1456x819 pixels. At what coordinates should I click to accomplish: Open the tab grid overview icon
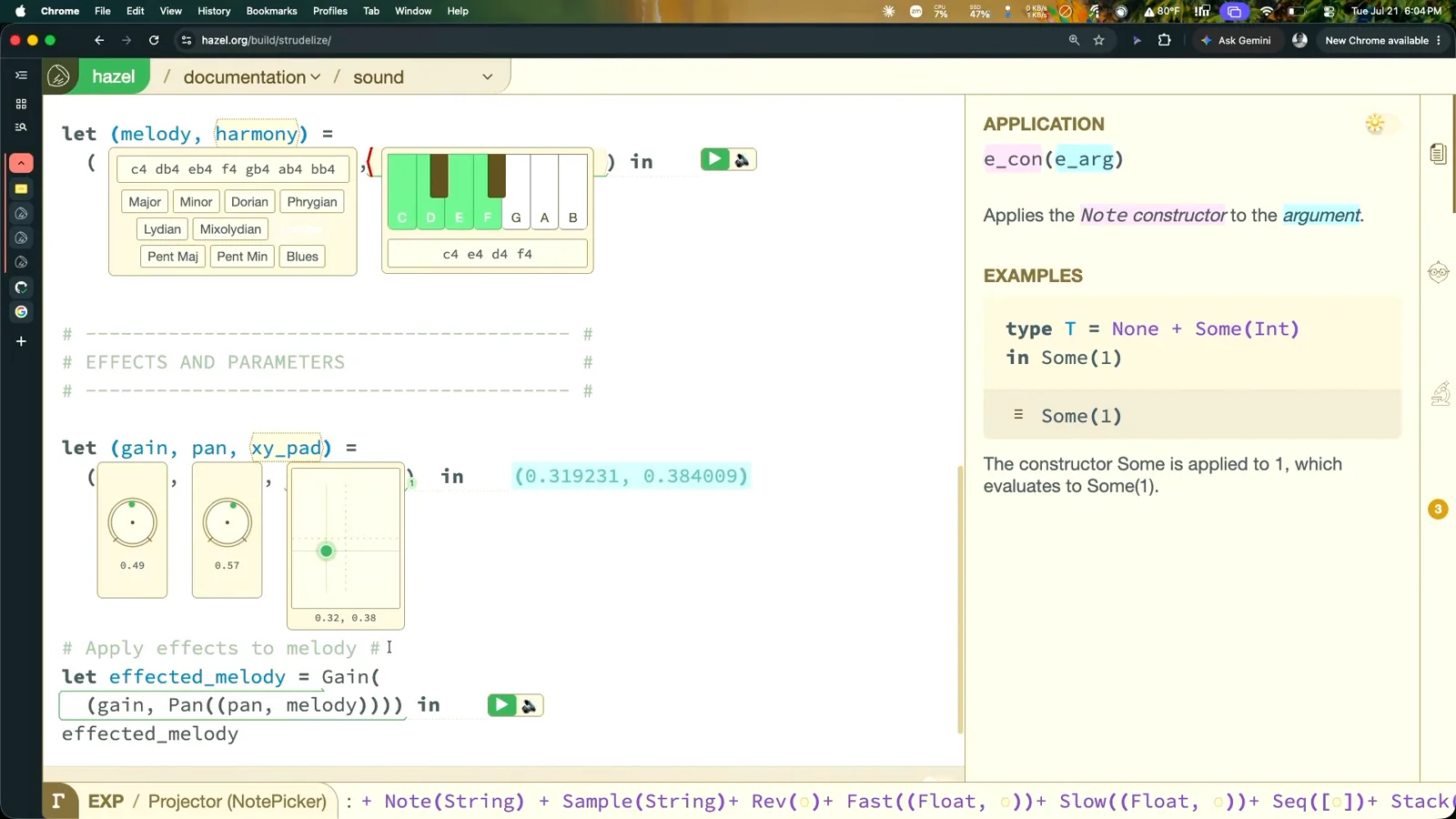21,104
